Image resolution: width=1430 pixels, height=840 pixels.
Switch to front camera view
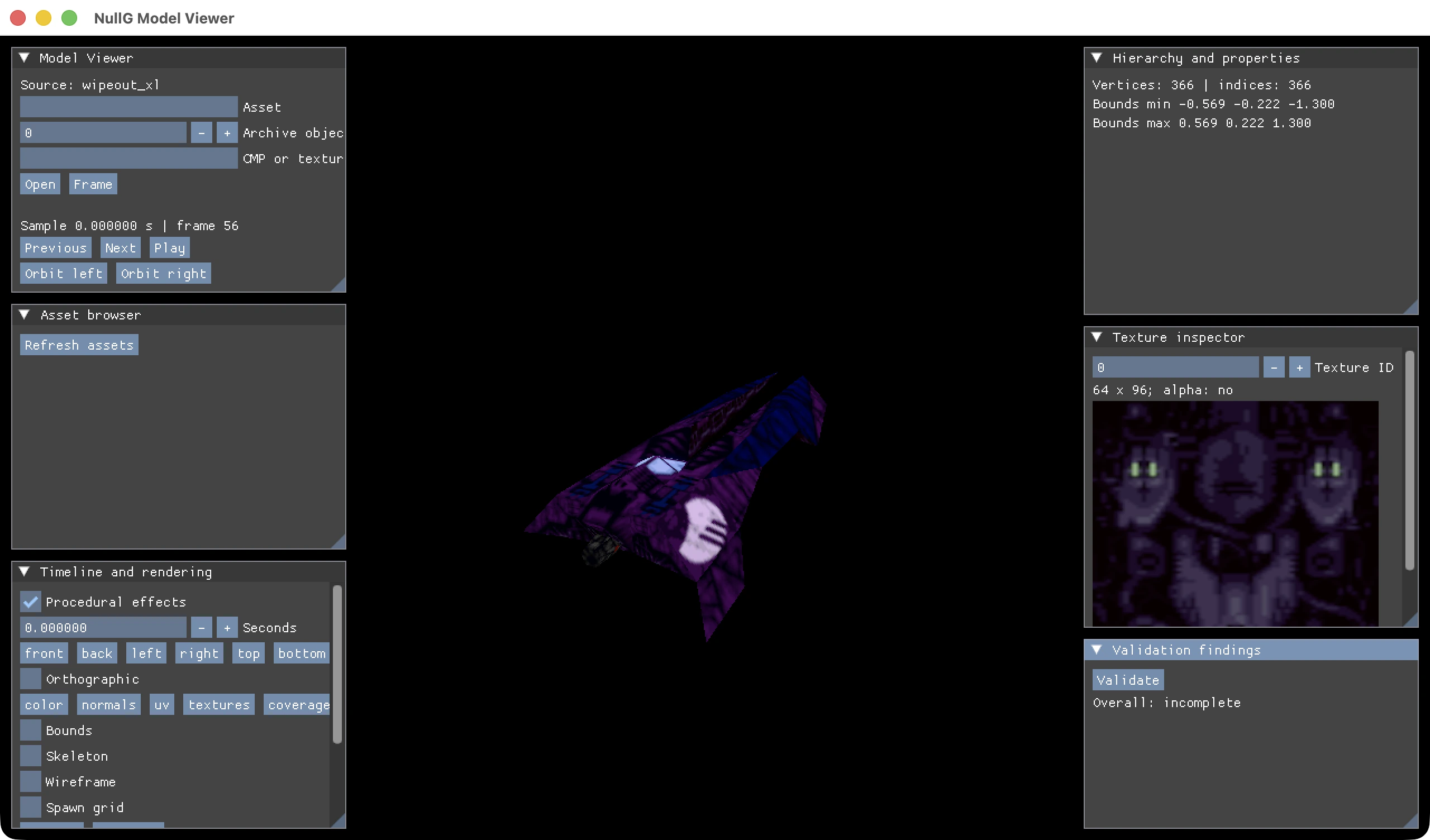pos(44,653)
